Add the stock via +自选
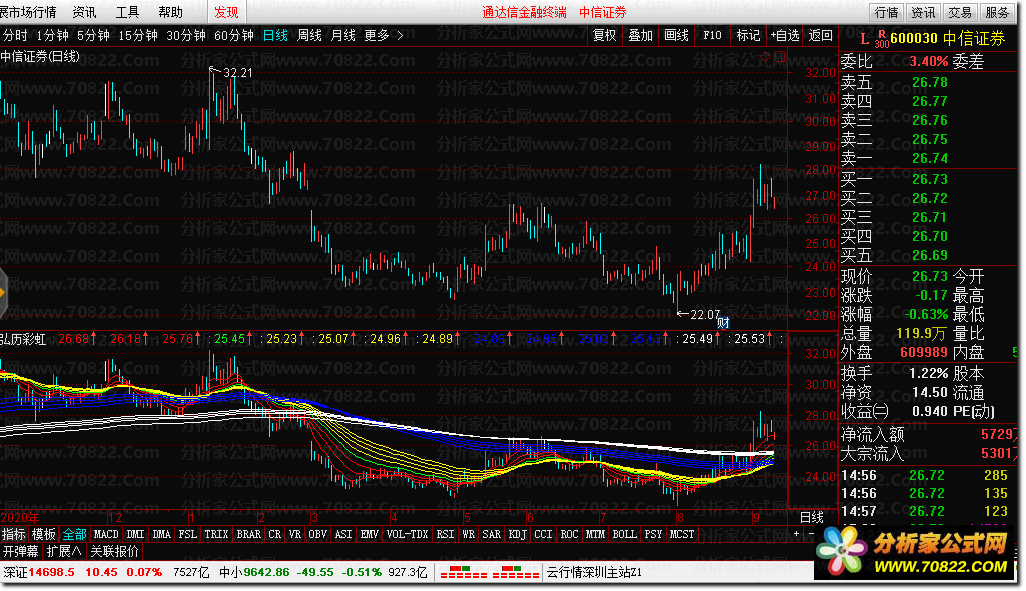This screenshot has height=591, width=1026. [785, 35]
